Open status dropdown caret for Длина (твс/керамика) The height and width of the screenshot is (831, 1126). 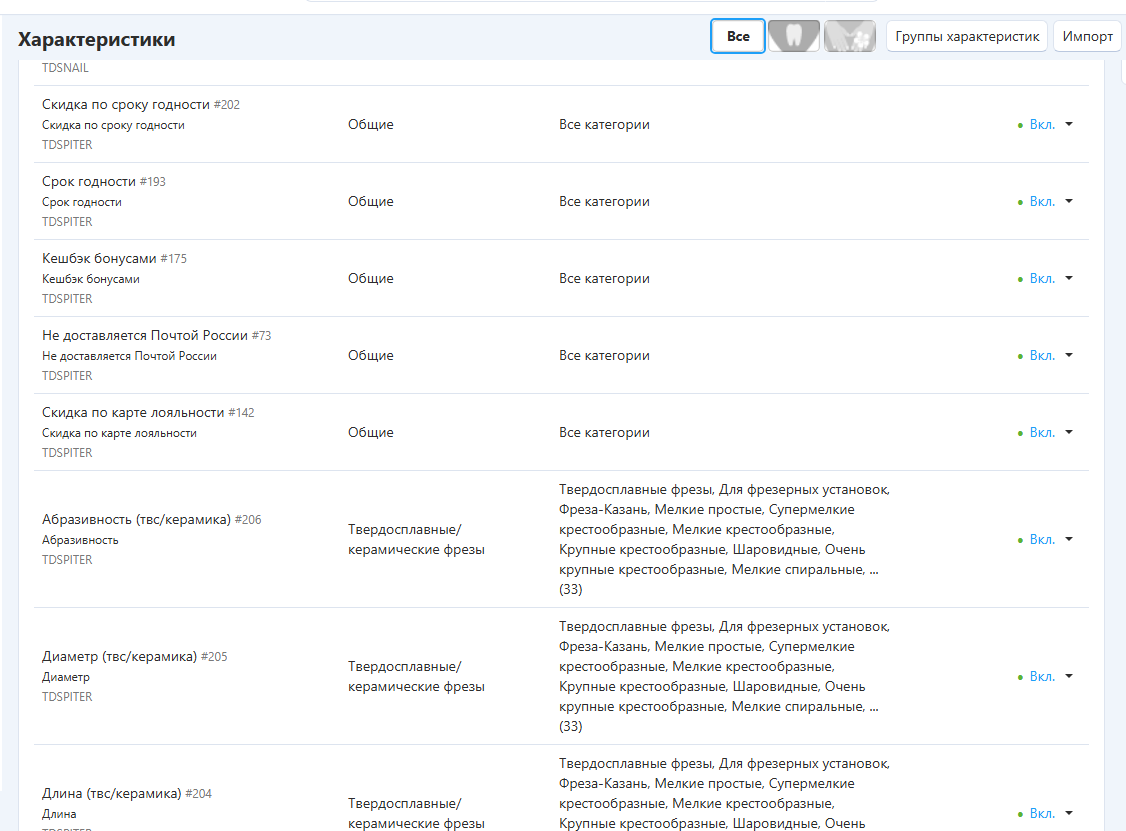coord(1069,814)
